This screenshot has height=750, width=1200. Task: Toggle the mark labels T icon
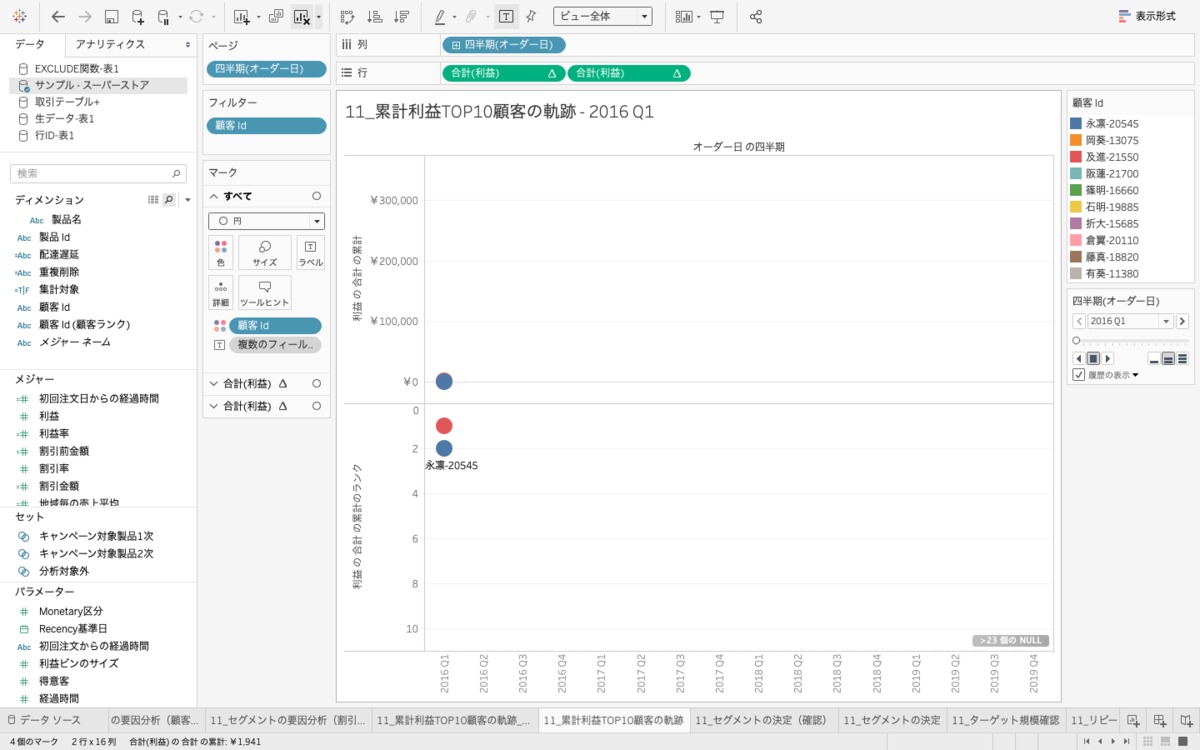[x=507, y=17]
